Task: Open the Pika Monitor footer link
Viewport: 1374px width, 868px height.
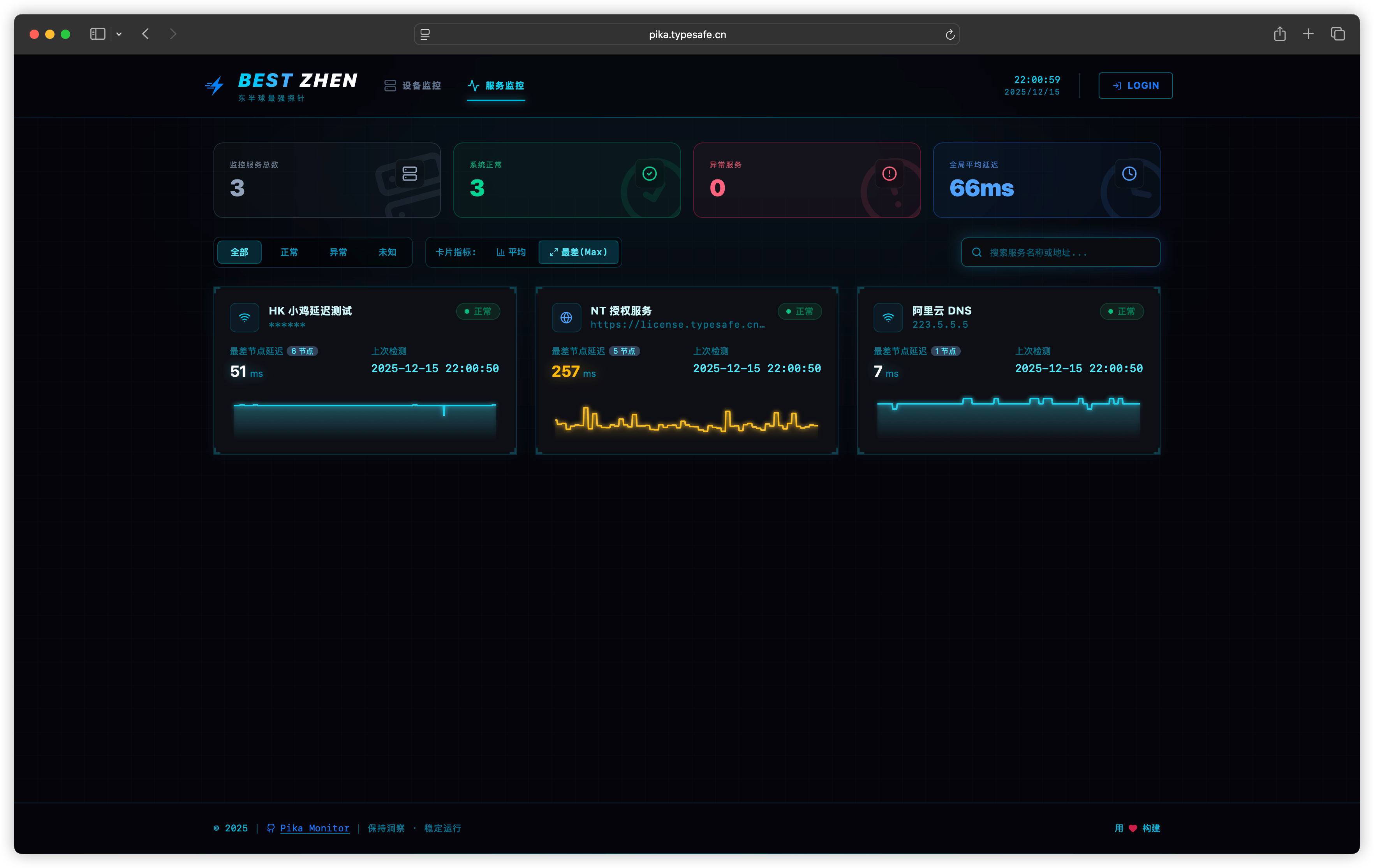Action: point(314,828)
